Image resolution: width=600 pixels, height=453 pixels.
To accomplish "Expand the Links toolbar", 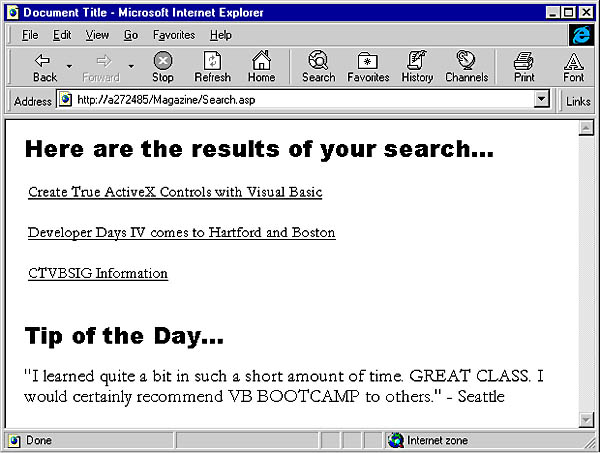I will (578, 101).
